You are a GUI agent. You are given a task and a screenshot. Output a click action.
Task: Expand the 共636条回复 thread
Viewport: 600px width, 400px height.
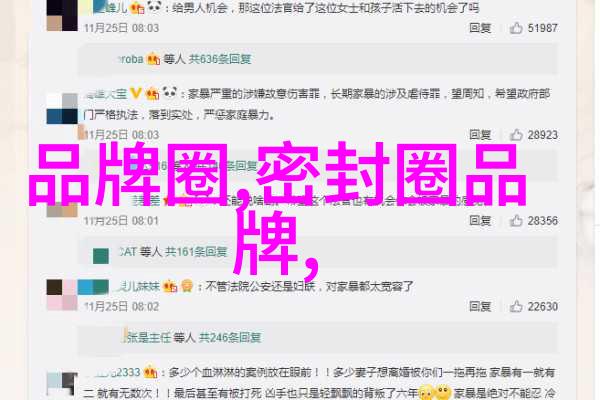[x=220, y=59]
